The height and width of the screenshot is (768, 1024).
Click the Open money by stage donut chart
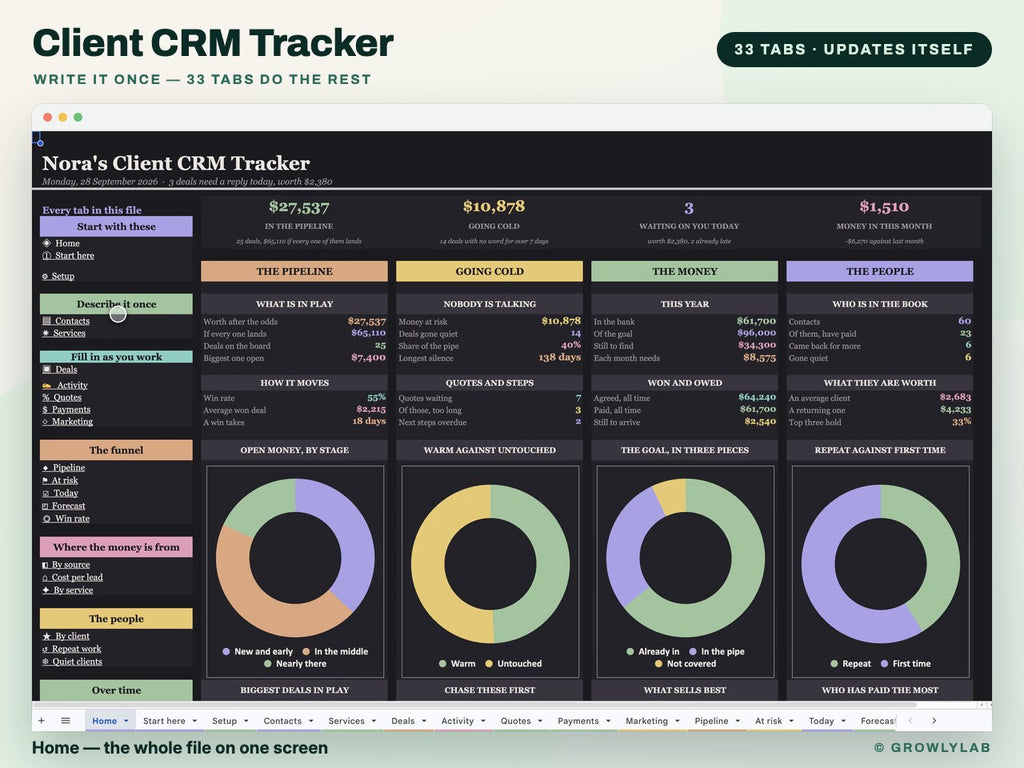click(295, 557)
